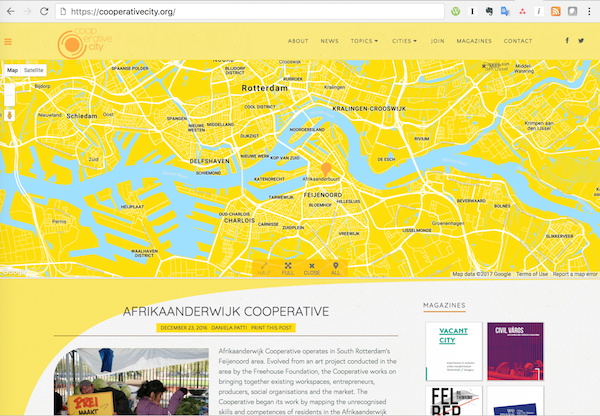The height and width of the screenshot is (416, 600).
Task: Click the MAGAZINES sidebar heading
Action: (x=444, y=305)
